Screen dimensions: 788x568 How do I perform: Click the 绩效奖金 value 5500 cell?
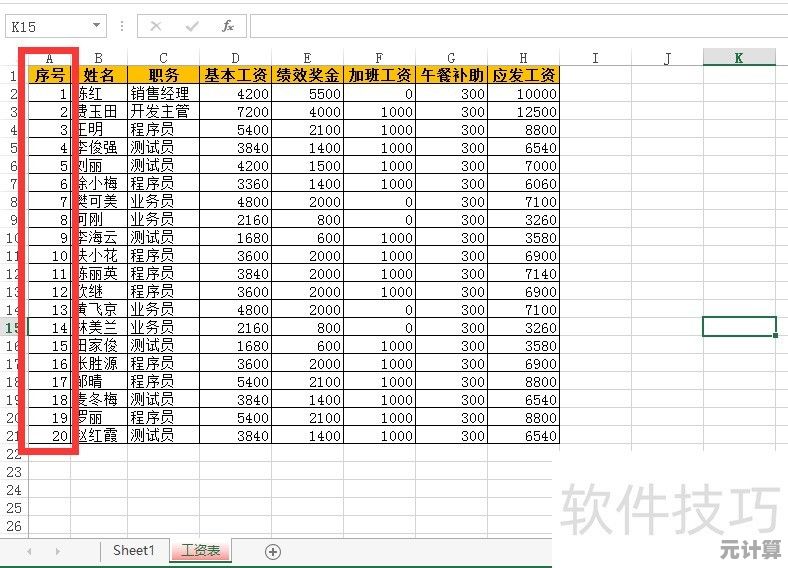(x=308, y=93)
